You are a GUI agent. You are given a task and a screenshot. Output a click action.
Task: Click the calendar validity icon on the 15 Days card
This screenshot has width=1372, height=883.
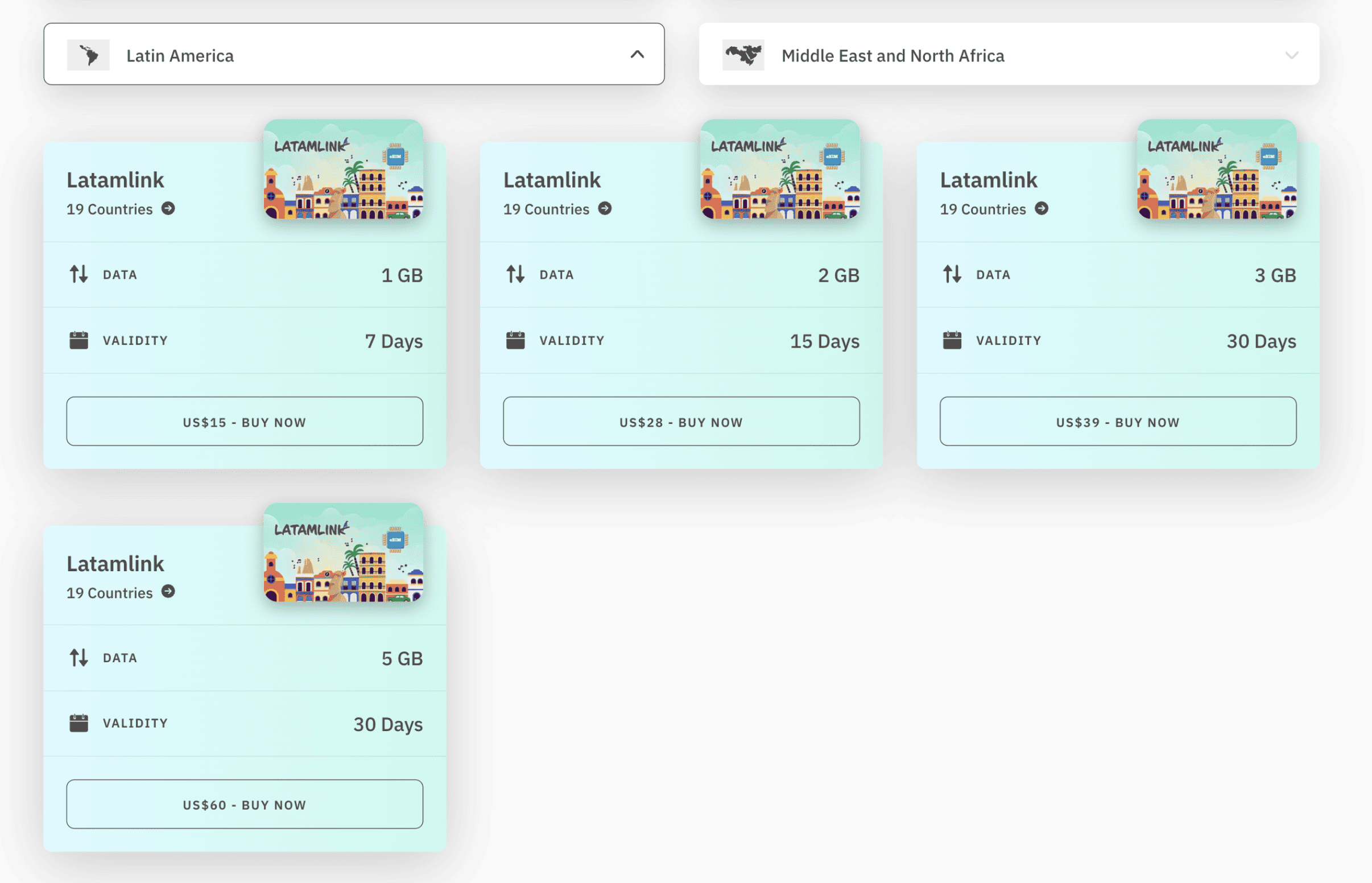pyautogui.click(x=515, y=340)
